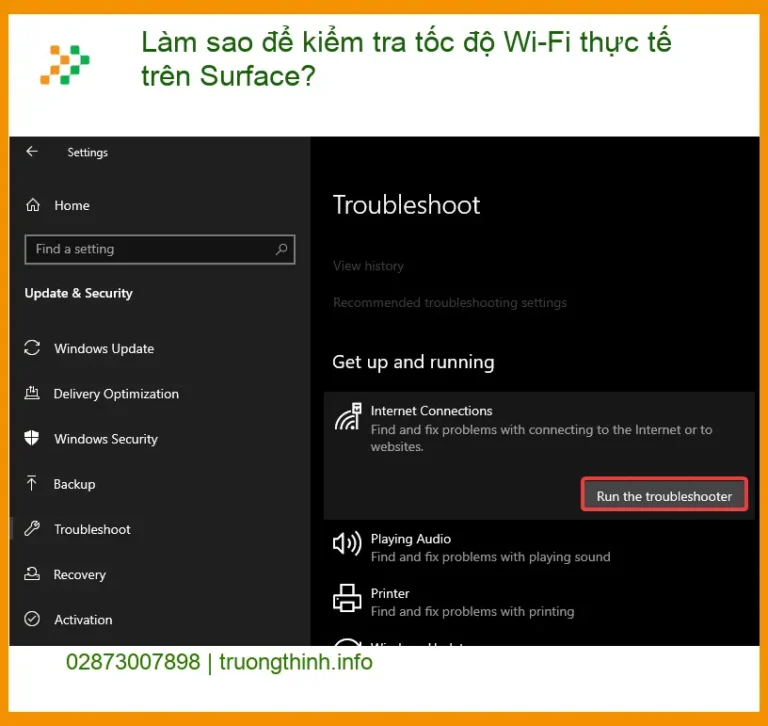
Task: Open the Home settings page
Action: [72, 205]
